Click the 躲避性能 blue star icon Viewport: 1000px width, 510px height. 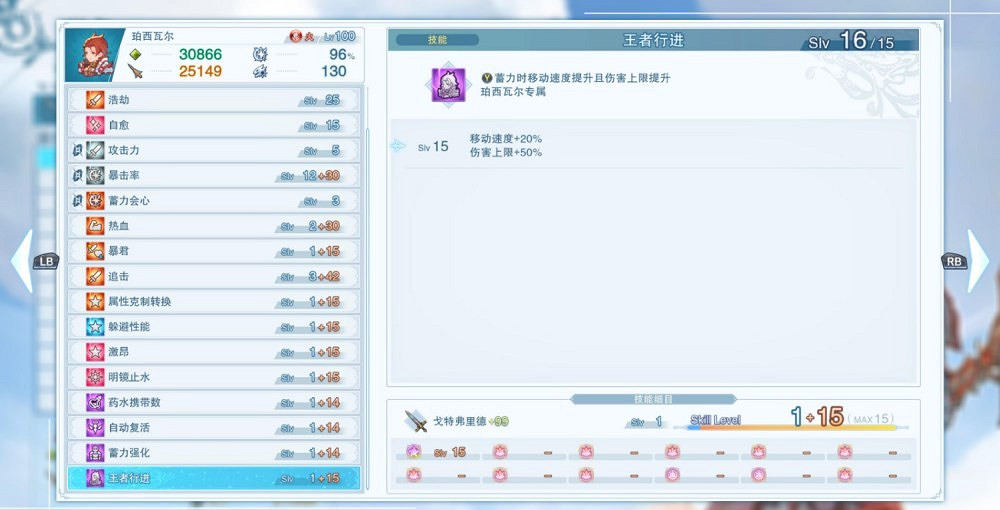click(x=95, y=327)
